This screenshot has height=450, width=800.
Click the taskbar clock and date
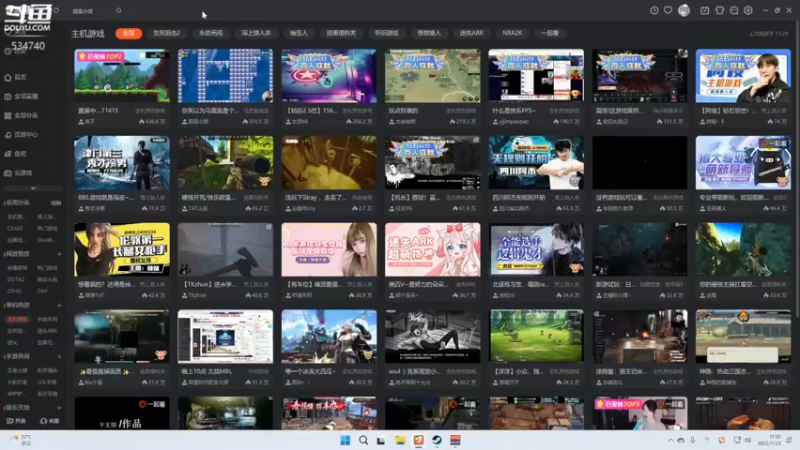pos(769,440)
